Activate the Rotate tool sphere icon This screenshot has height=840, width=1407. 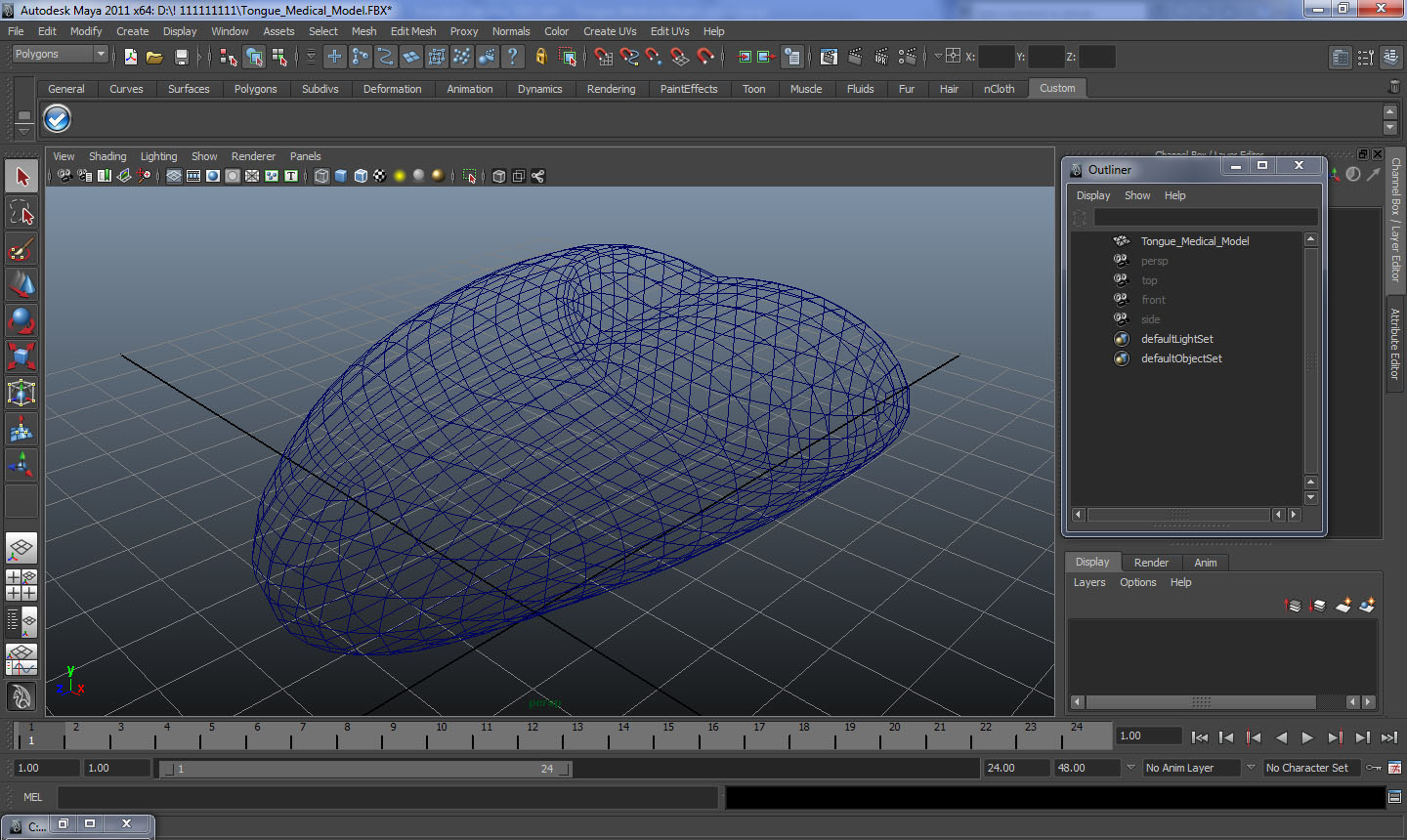[x=21, y=320]
